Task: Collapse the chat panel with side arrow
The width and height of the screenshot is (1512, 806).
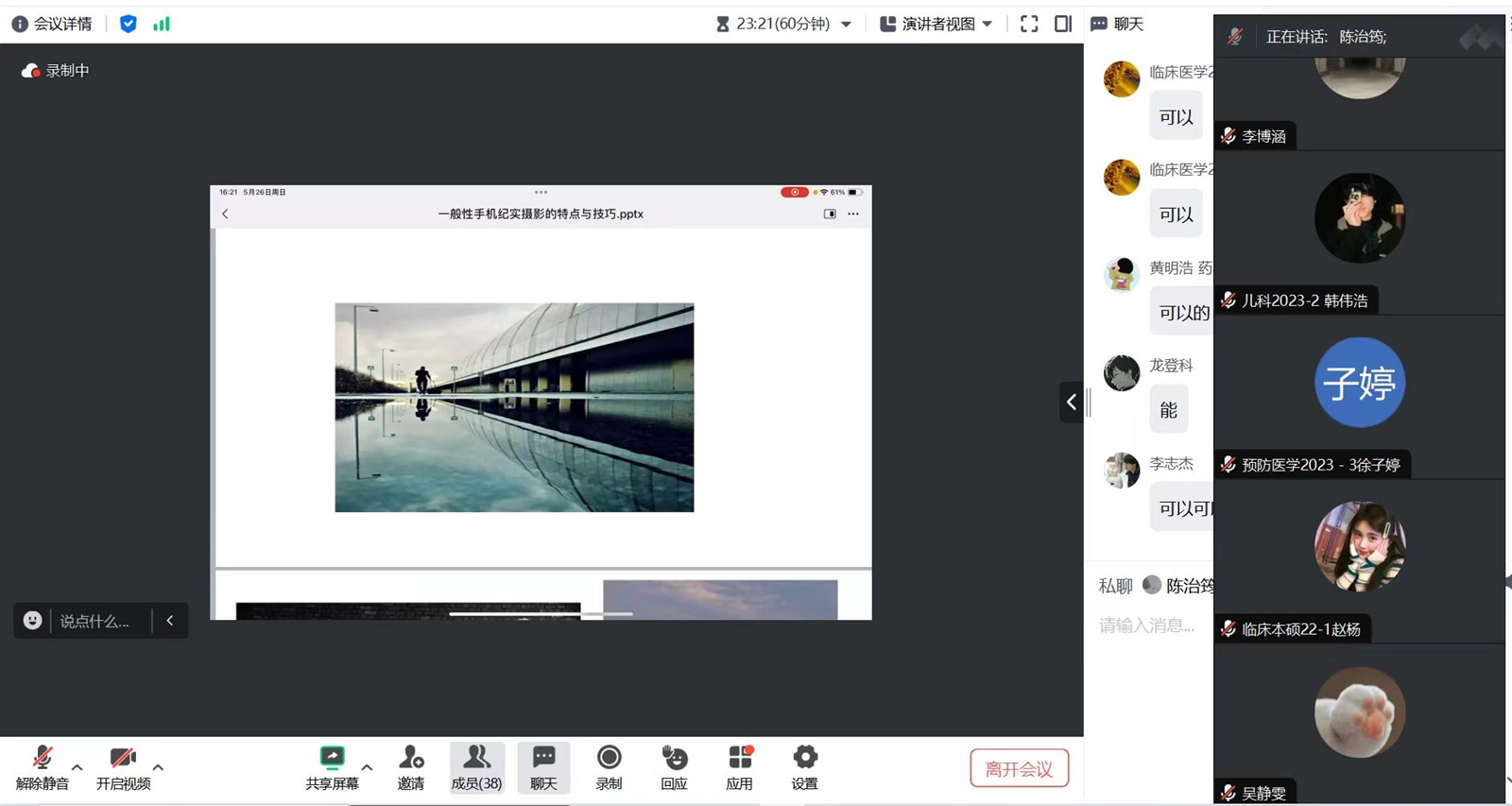Action: coord(1071,402)
